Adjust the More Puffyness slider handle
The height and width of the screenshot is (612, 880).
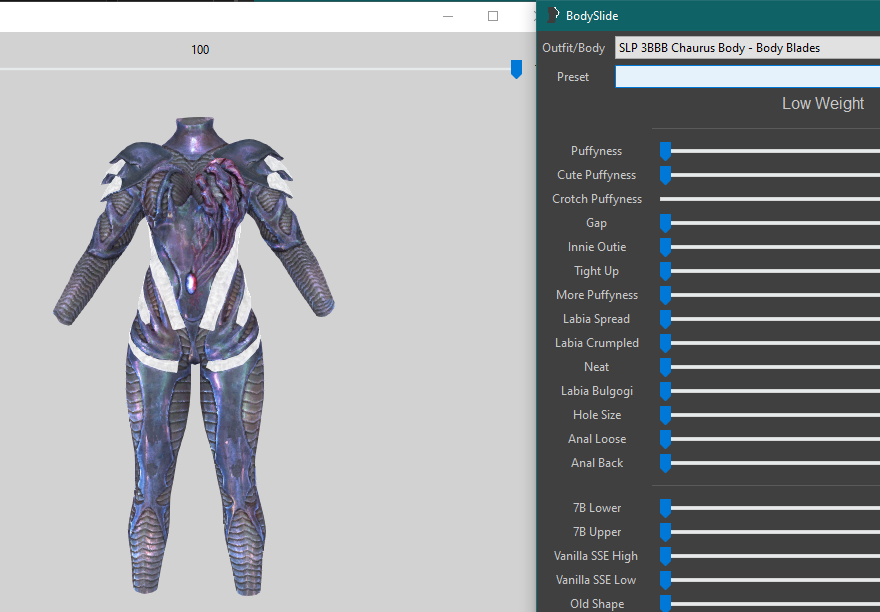click(666, 295)
